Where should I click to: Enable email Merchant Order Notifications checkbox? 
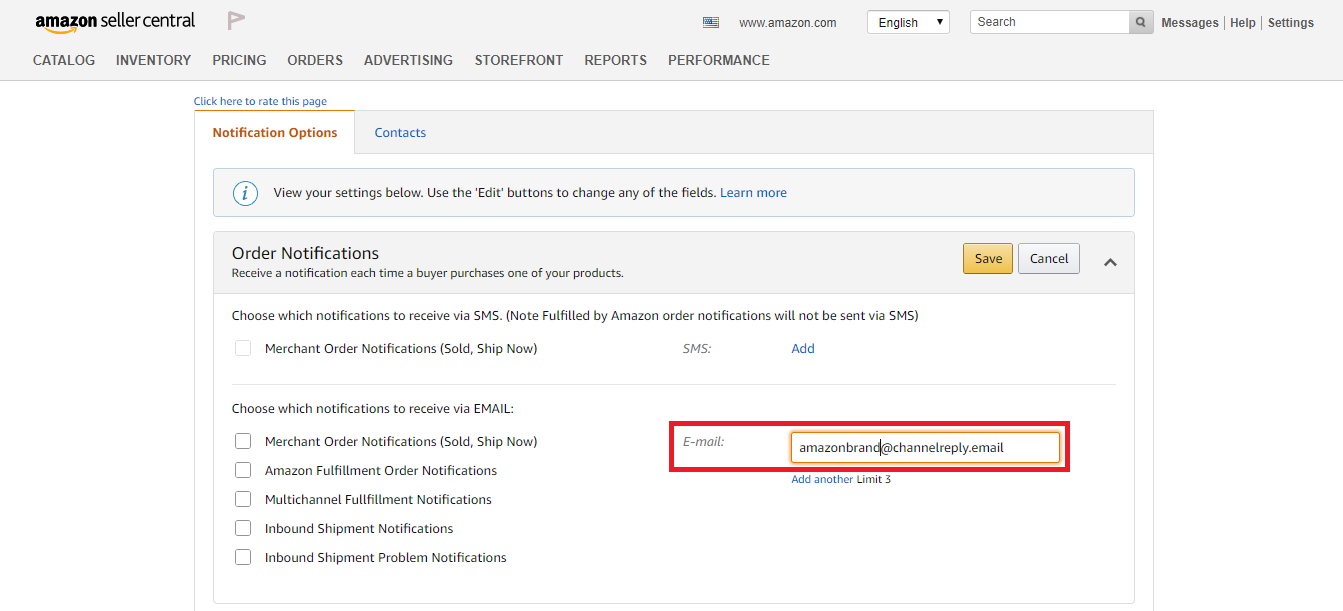243,441
